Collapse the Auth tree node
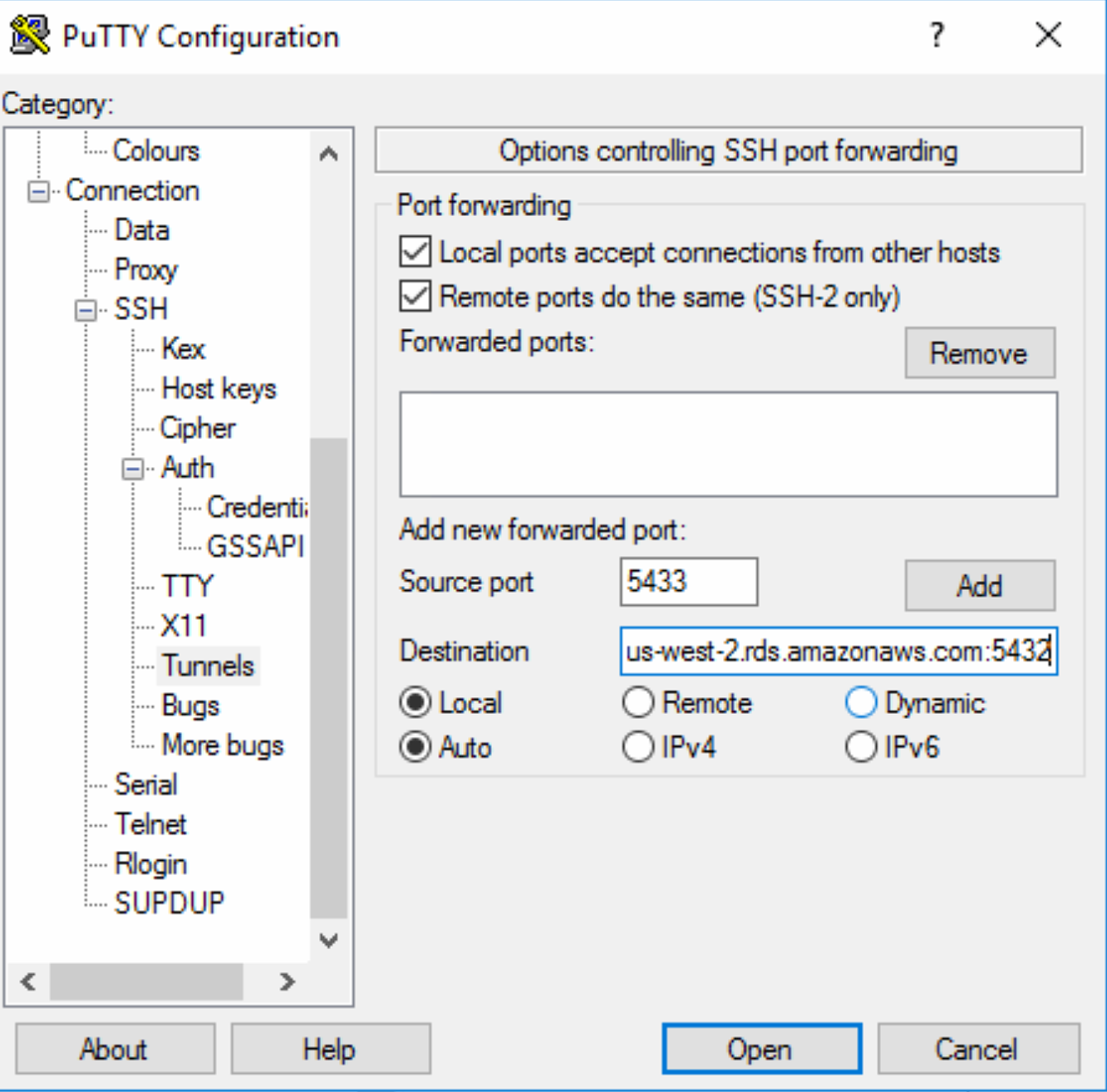The image size is (1107, 1092). click(133, 469)
